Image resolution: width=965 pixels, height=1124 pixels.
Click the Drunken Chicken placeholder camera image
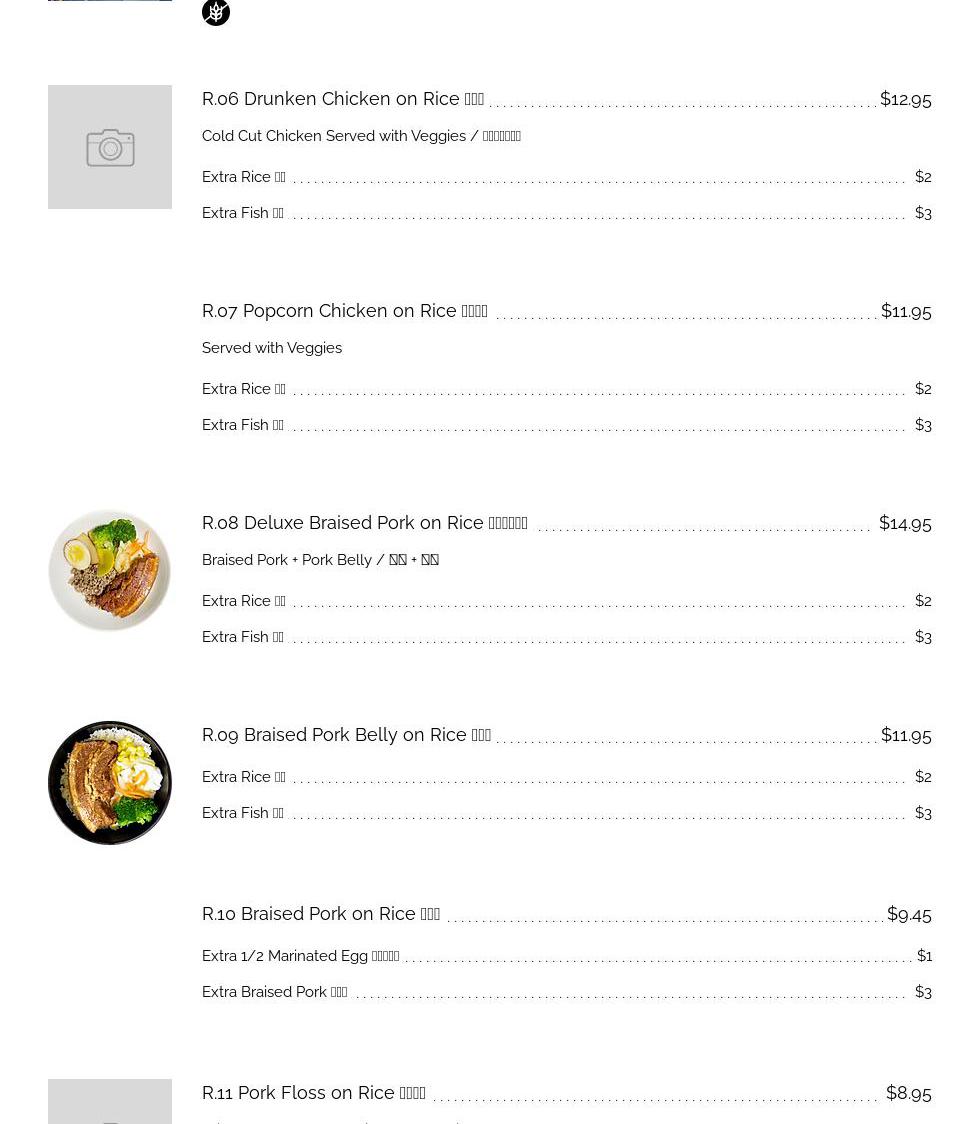(x=110, y=147)
